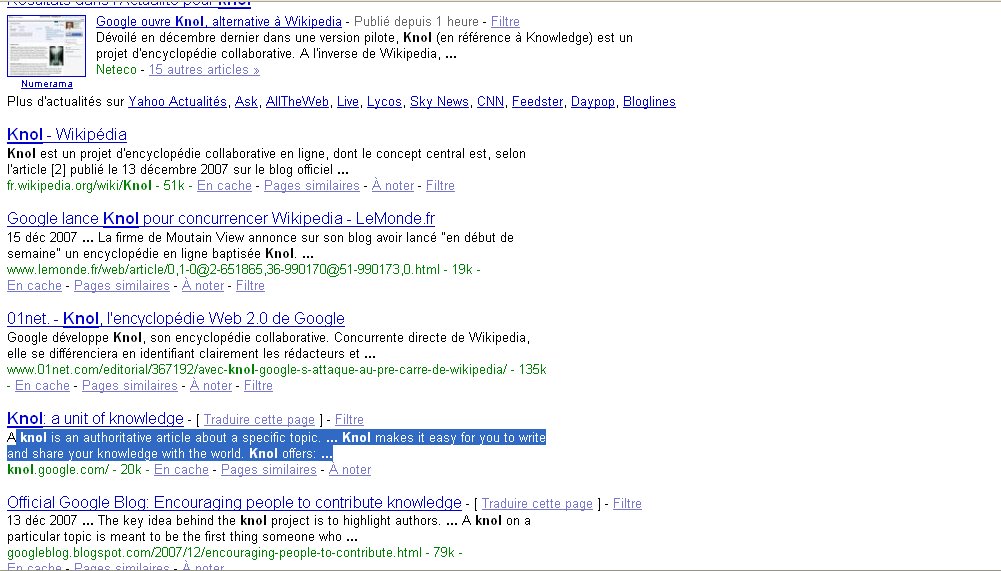
Task: Open Daypop news link
Action: pos(592,102)
